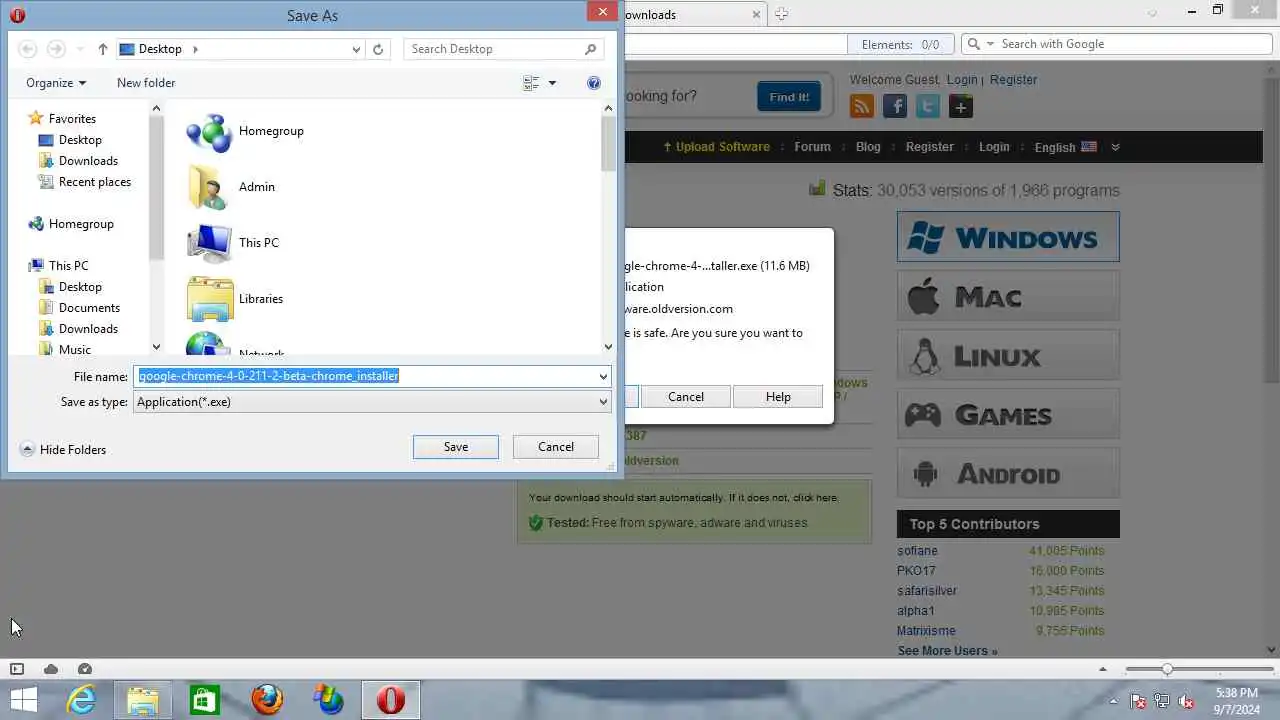Click the Save button
1280x720 pixels.
click(456, 447)
